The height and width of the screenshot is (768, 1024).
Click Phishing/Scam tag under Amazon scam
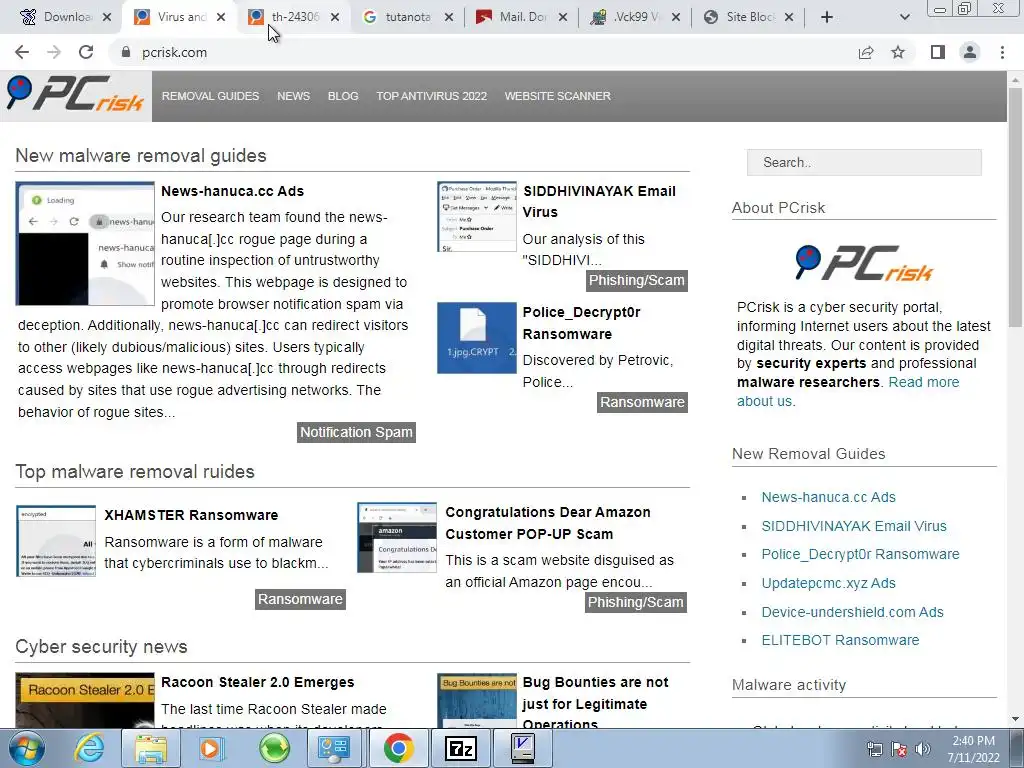[x=635, y=602]
